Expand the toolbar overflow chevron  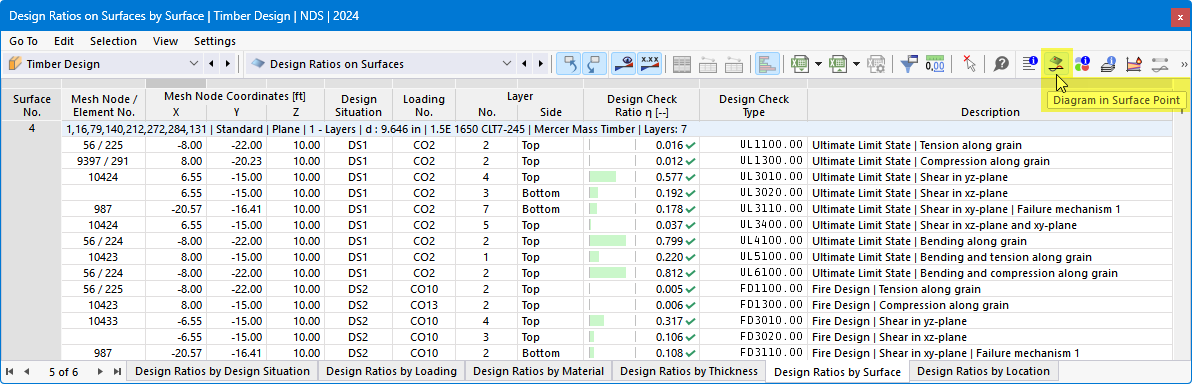(x=1183, y=65)
